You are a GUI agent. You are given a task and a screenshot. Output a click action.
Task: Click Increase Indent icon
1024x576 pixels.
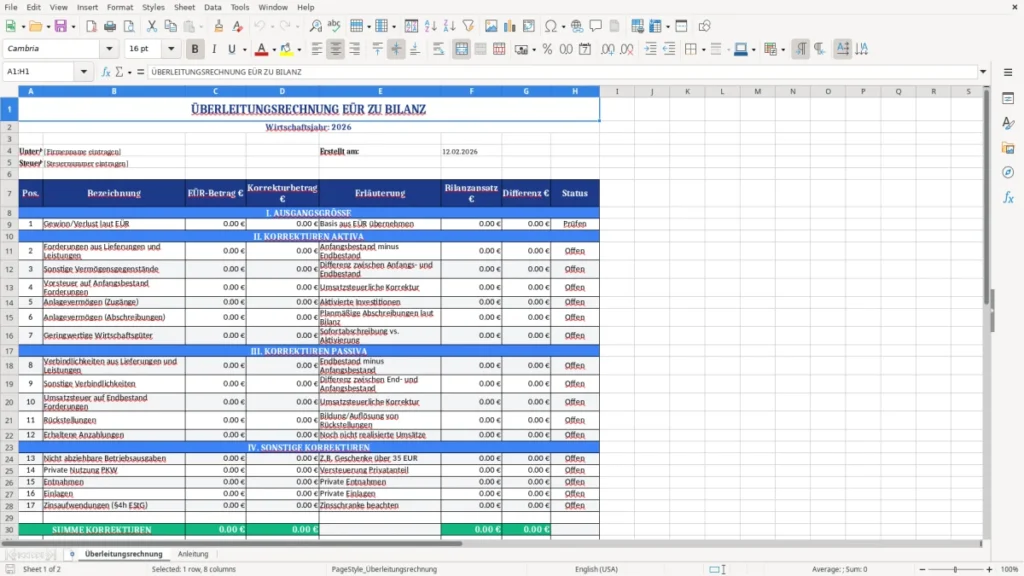point(650,49)
